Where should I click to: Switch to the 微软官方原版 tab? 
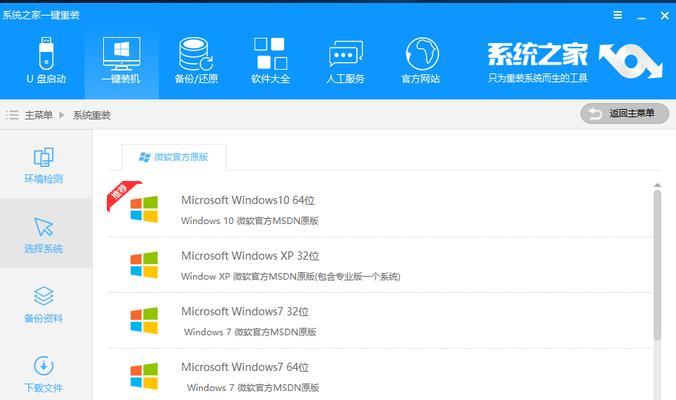(174, 157)
